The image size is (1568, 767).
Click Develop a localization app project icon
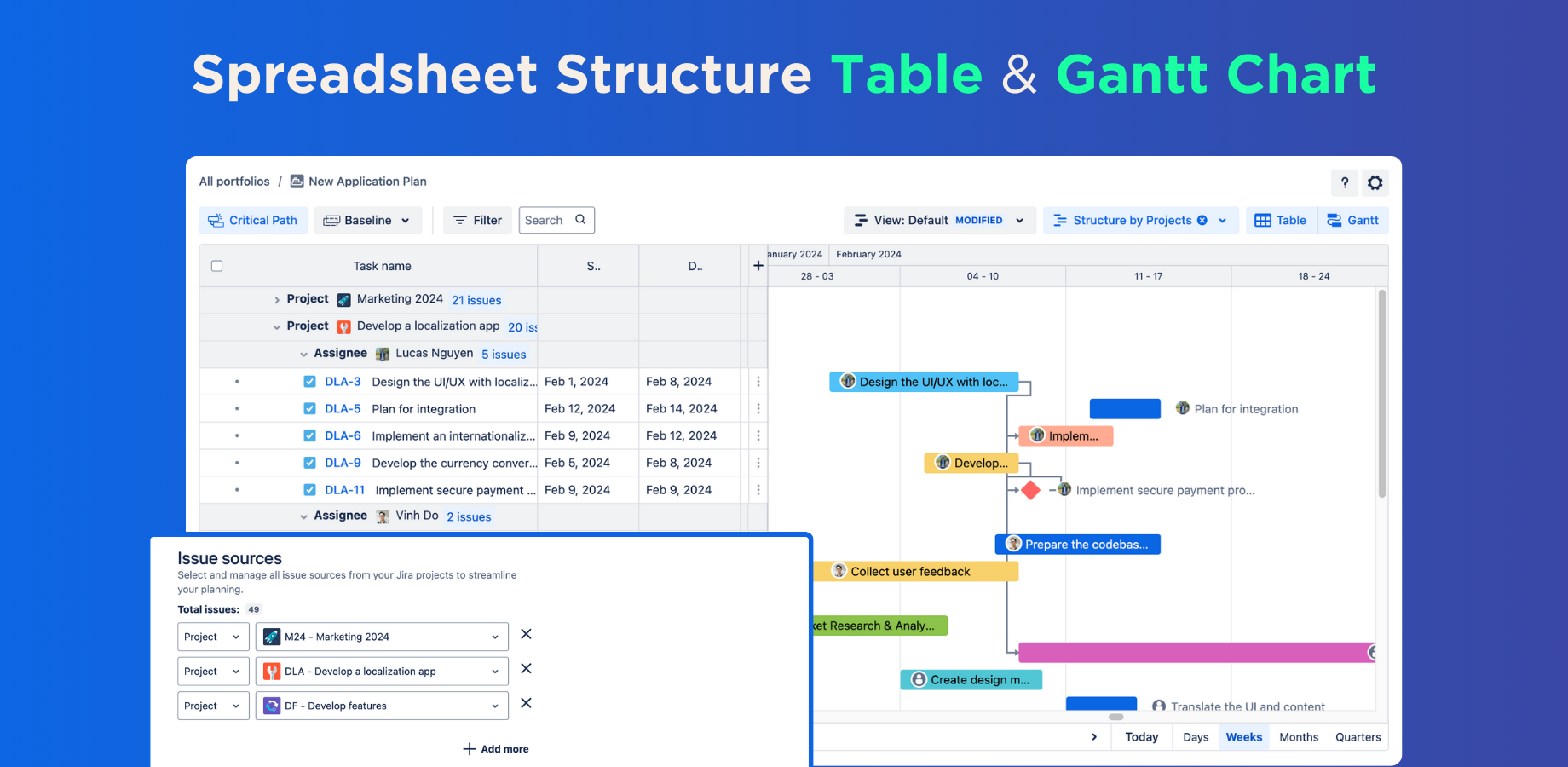pos(343,326)
